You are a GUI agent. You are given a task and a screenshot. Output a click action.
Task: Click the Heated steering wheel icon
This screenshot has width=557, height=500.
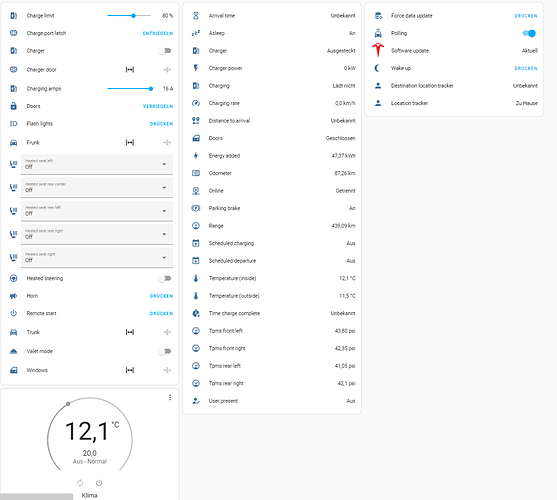pos(13,278)
